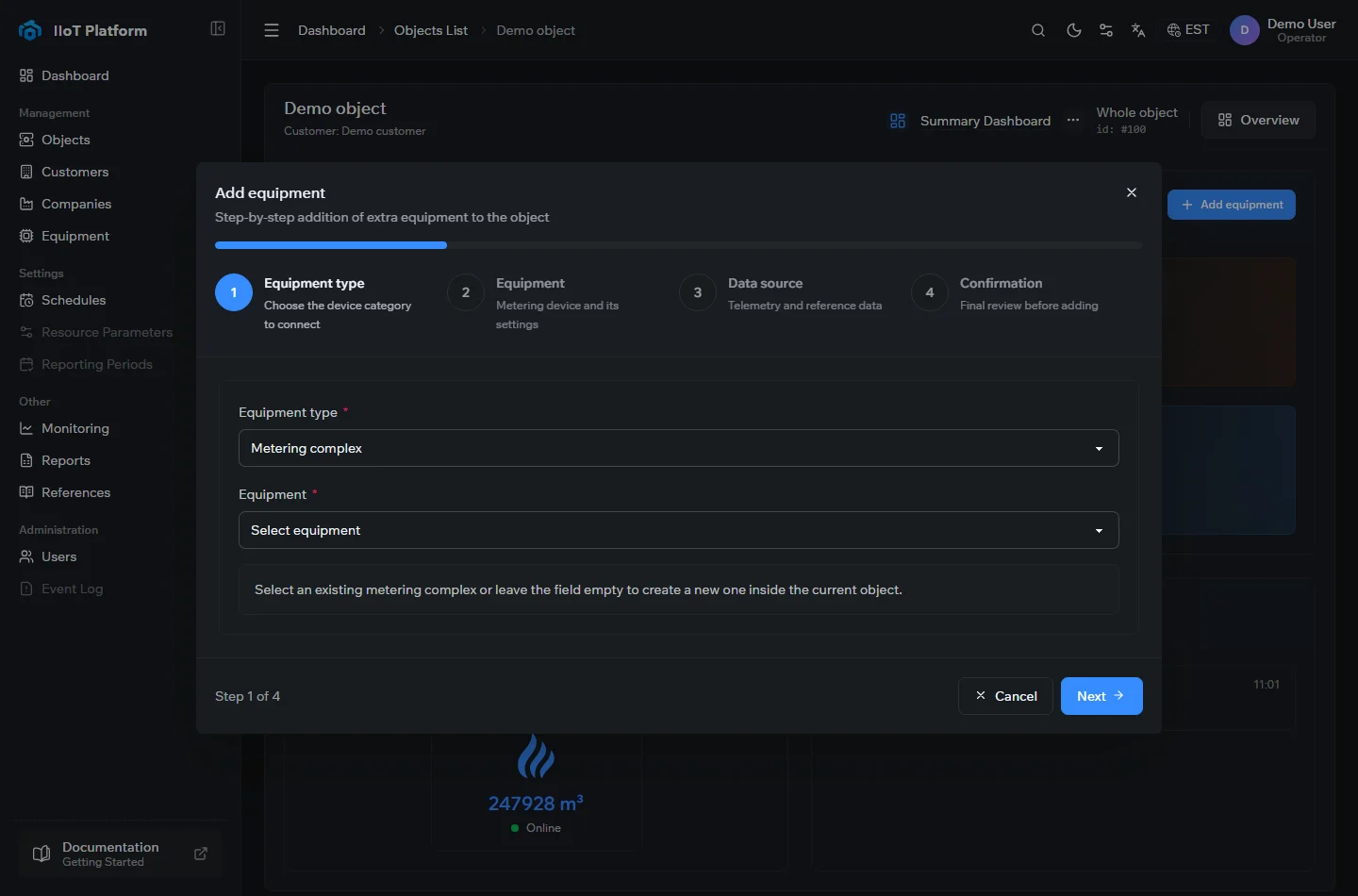This screenshot has width=1358, height=896.
Task: Open Customers in sidebar
Action: pyautogui.click(x=75, y=172)
